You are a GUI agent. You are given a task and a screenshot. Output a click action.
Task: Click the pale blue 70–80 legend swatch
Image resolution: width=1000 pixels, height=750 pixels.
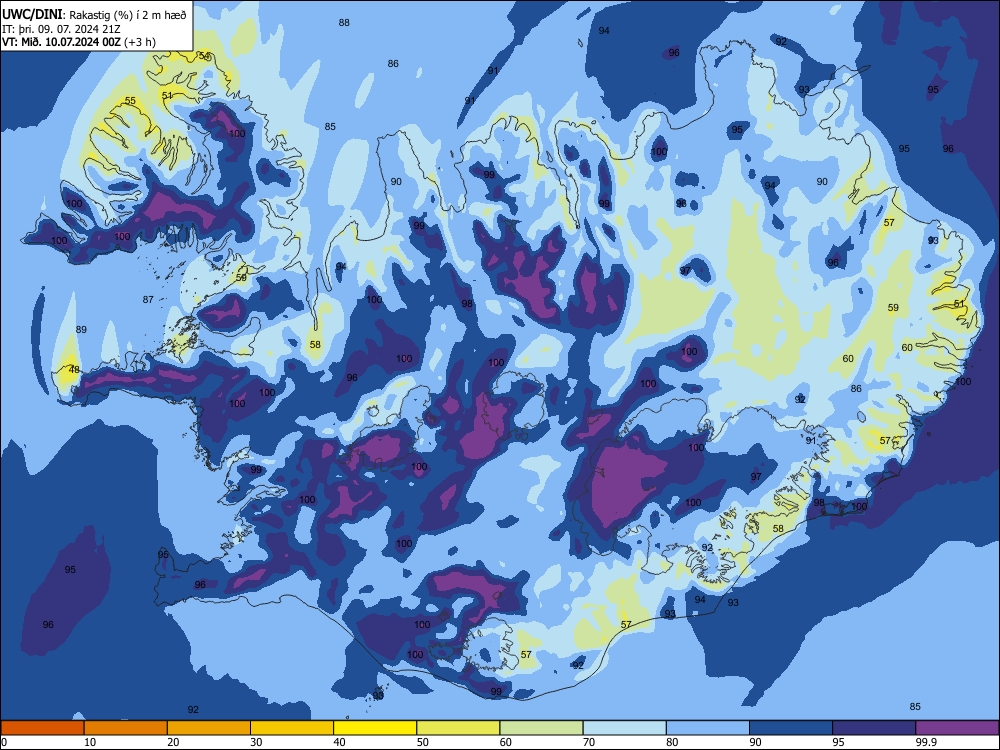(x=624, y=728)
